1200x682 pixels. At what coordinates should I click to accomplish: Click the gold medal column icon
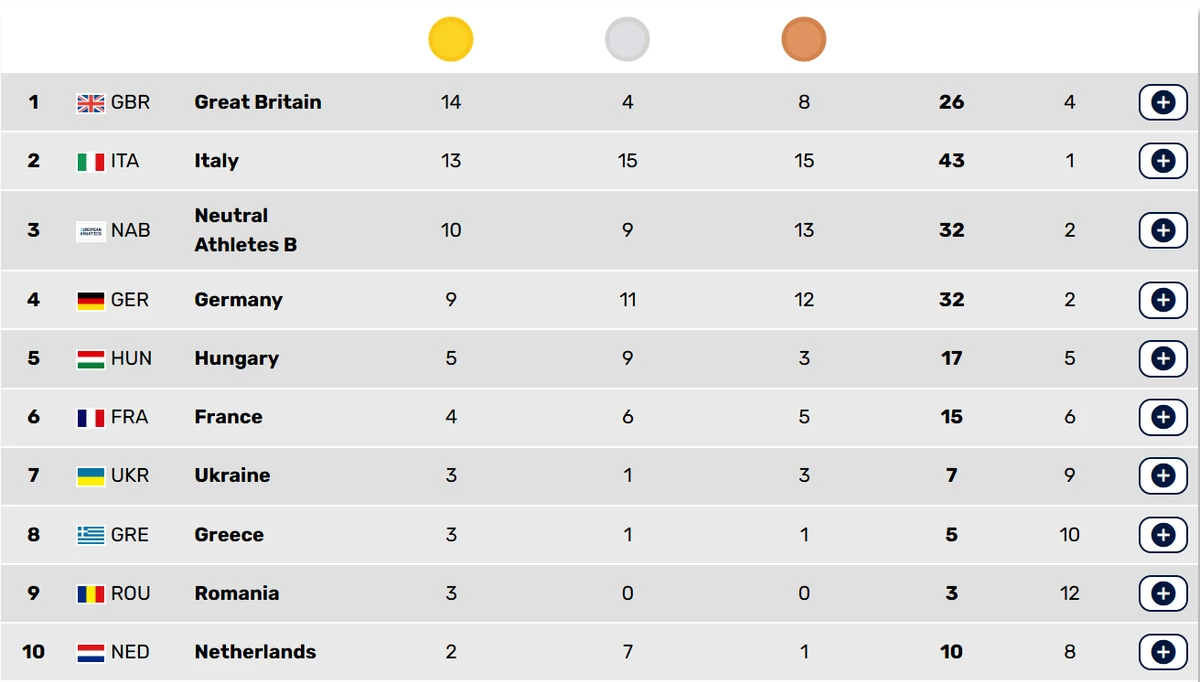(x=451, y=40)
